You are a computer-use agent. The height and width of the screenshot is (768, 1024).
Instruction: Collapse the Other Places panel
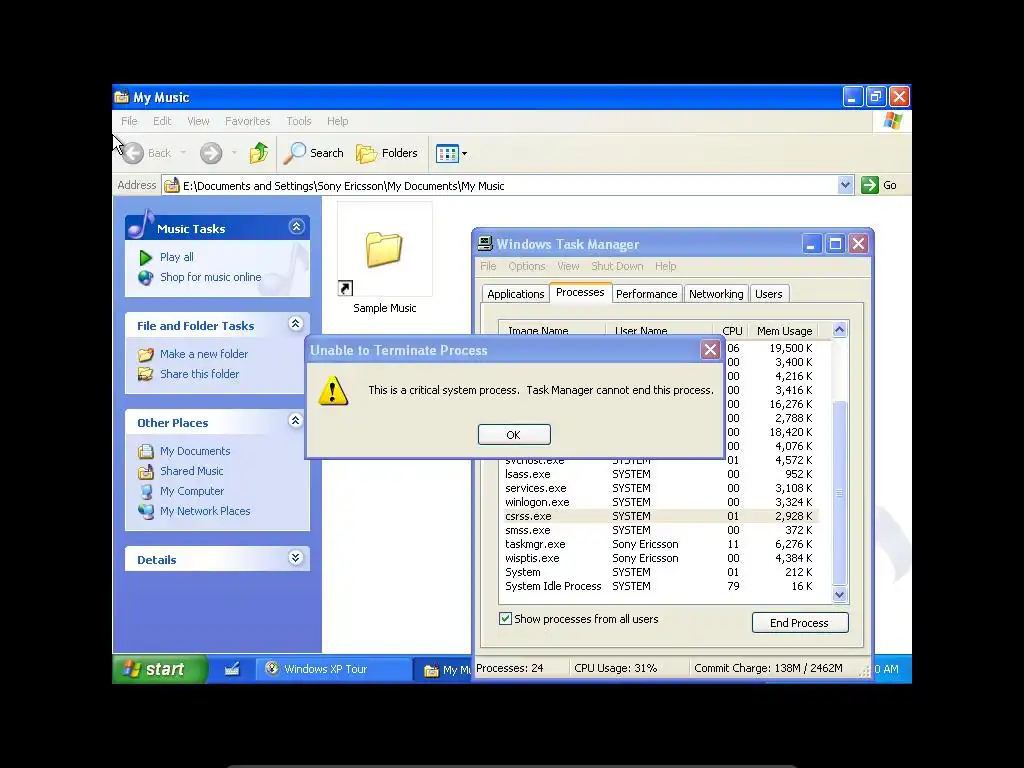coord(295,421)
